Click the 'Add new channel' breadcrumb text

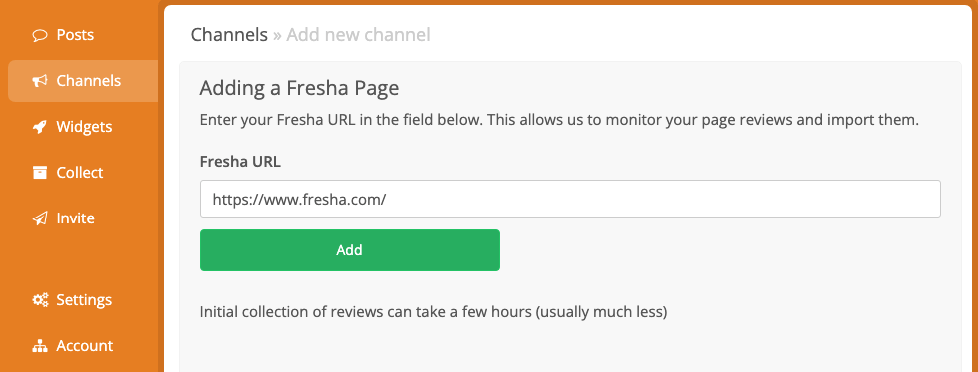(x=359, y=34)
